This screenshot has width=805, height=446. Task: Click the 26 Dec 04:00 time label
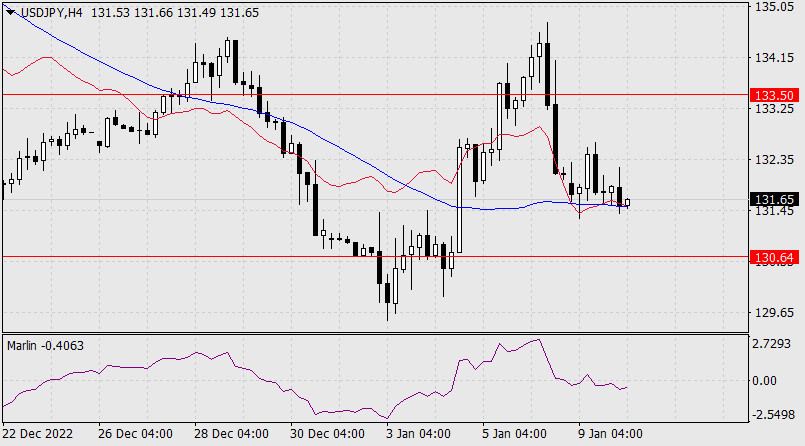[136, 434]
